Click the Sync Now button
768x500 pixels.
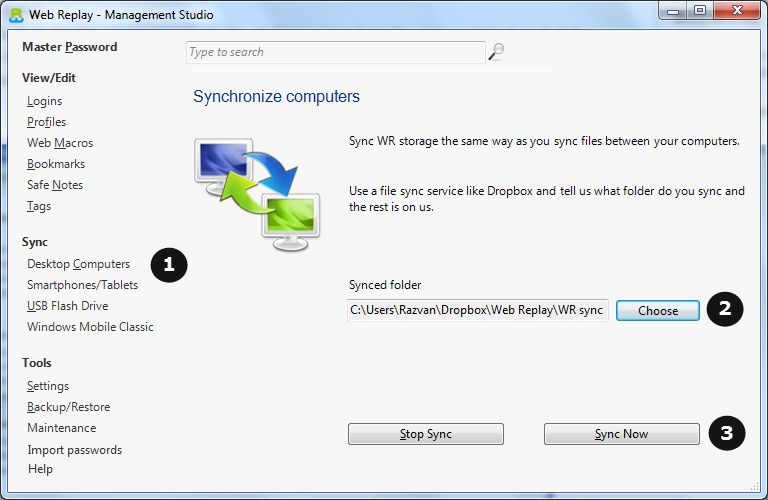pyautogui.click(x=622, y=434)
